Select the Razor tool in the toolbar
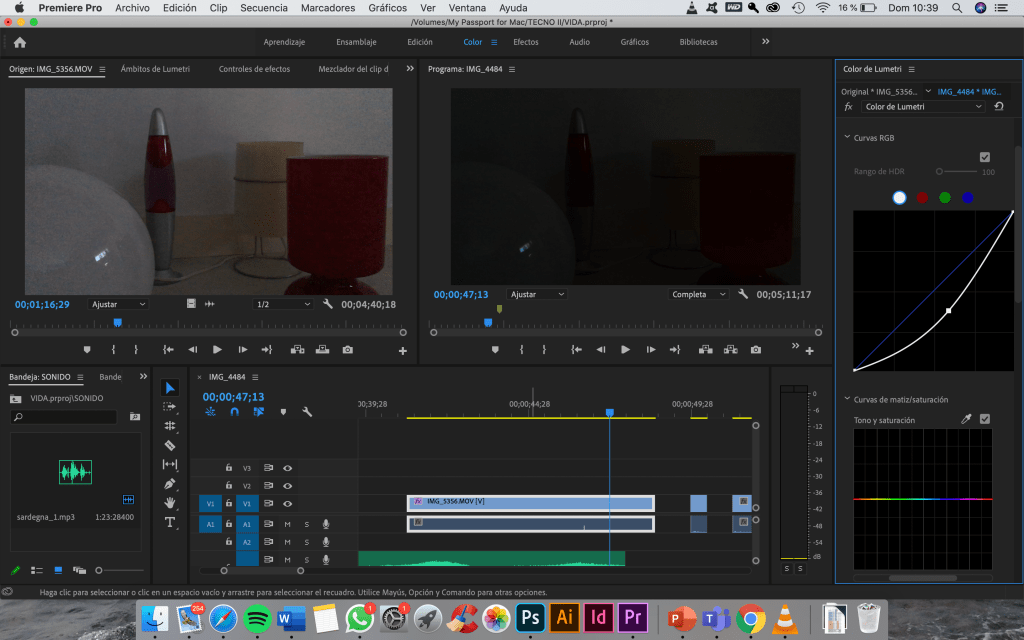This screenshot has width=1024, height=640. (170, 445)
